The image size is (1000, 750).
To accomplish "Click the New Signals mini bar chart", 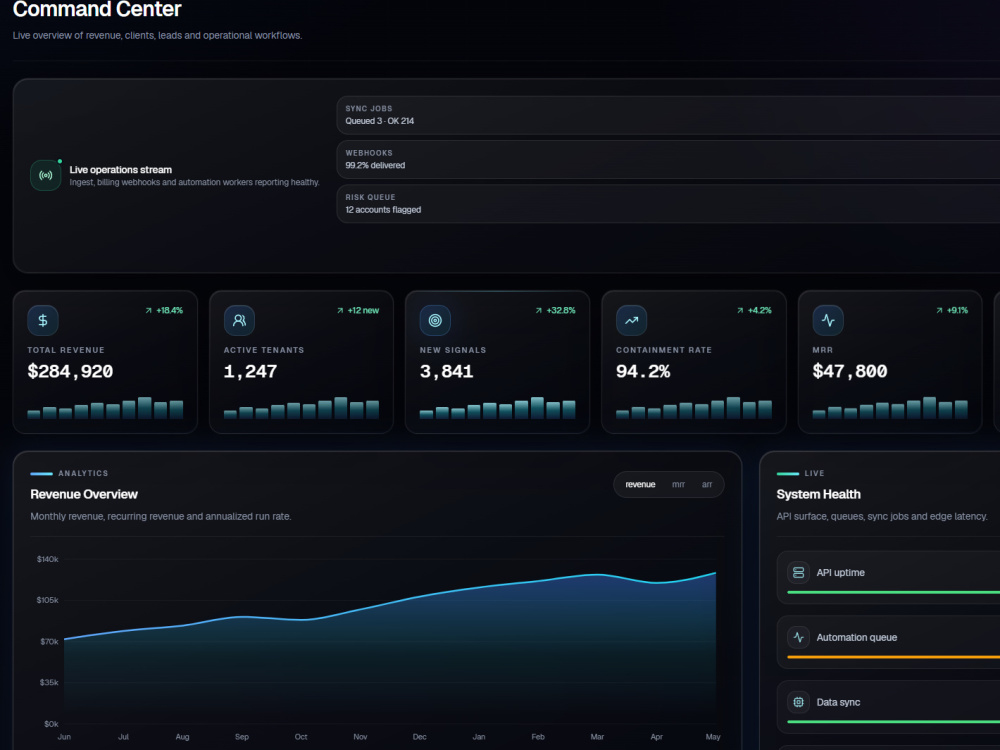I will pos(497,408).
